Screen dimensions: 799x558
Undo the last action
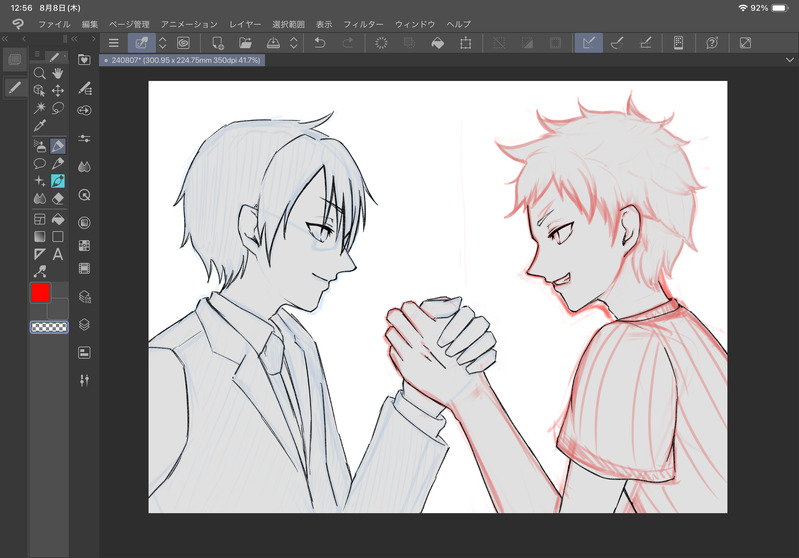[x=320, y=43]
